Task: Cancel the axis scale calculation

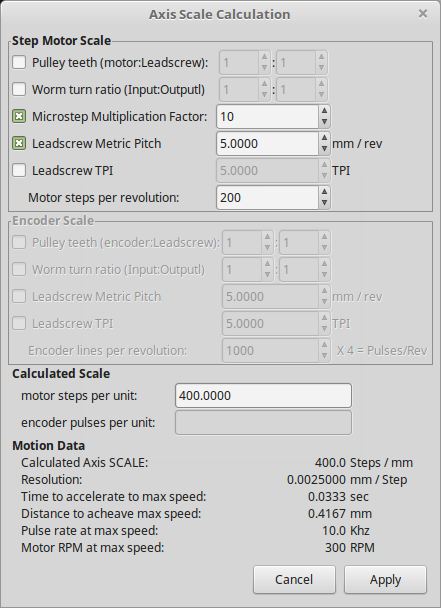Action: point(294,579)
